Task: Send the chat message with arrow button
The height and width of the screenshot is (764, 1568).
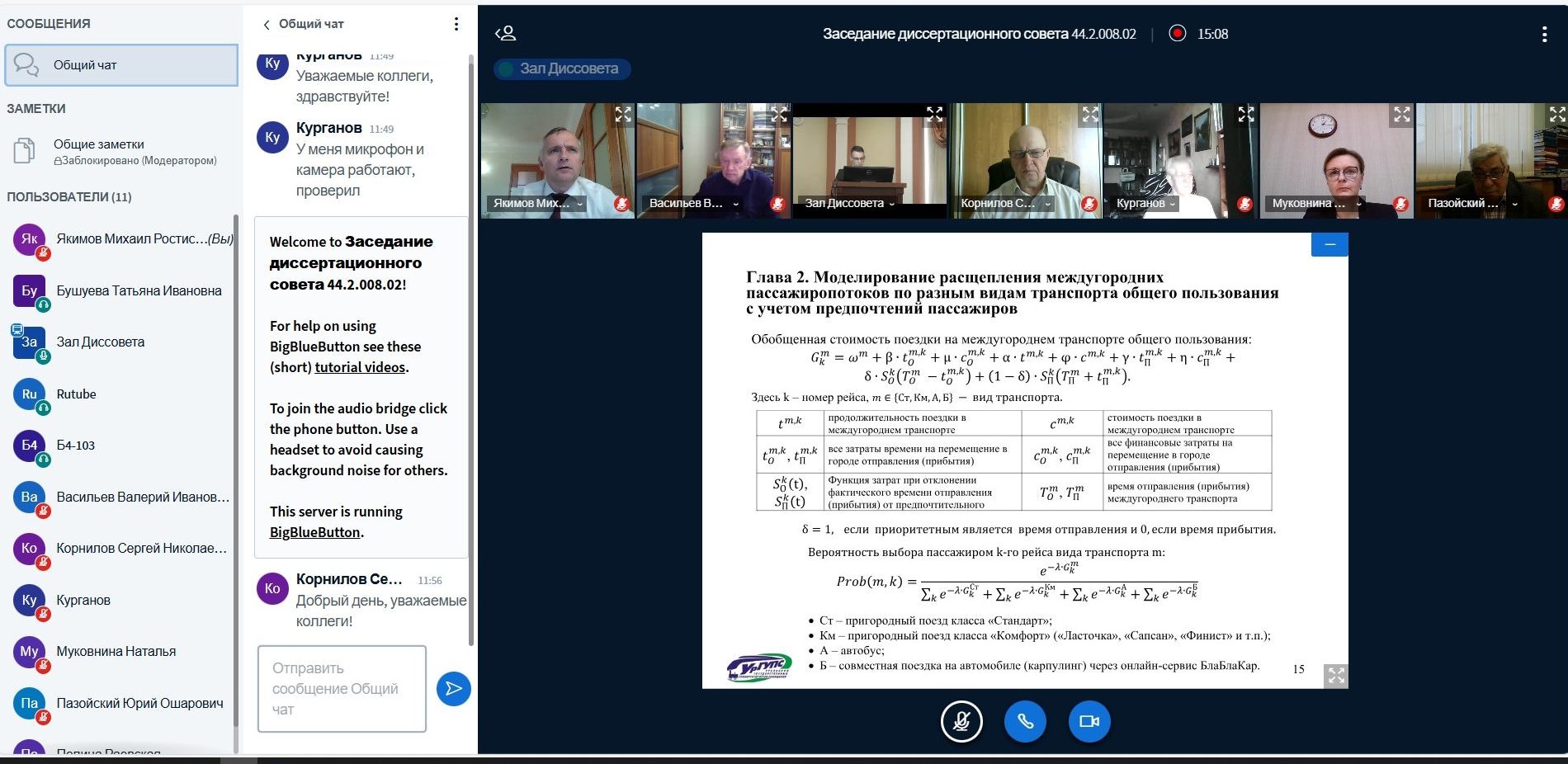Action: click(x=453, y=689)
